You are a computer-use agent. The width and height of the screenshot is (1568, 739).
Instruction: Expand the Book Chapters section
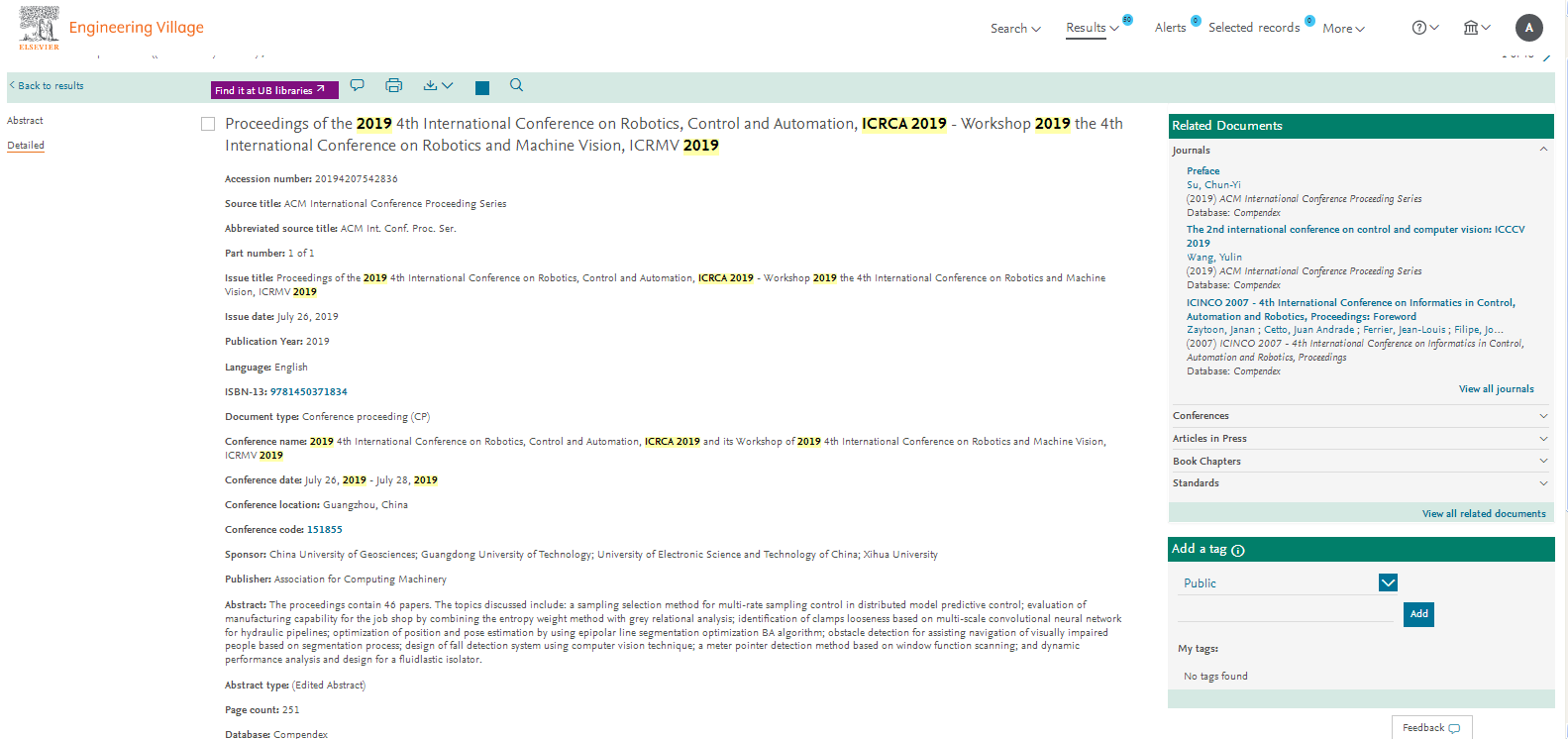click(1359, 462)
